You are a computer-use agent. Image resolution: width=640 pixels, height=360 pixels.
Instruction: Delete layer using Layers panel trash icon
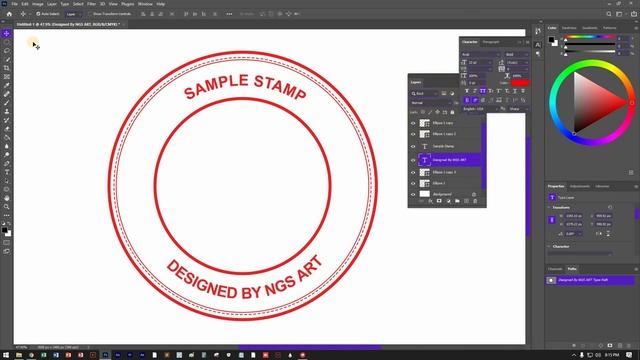tap(475, 201)
